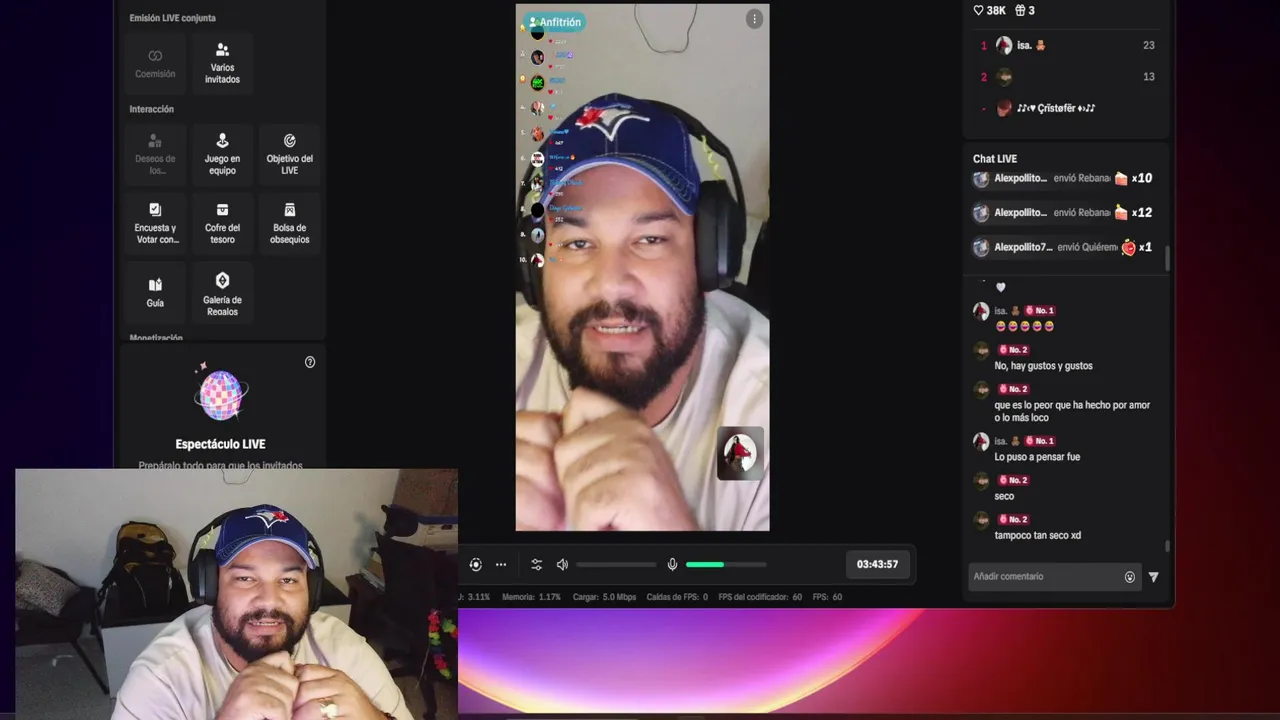Click Memoria: 1.17% status entry
This screenshot has height=720, width=1280.
[x=531, y=597]
